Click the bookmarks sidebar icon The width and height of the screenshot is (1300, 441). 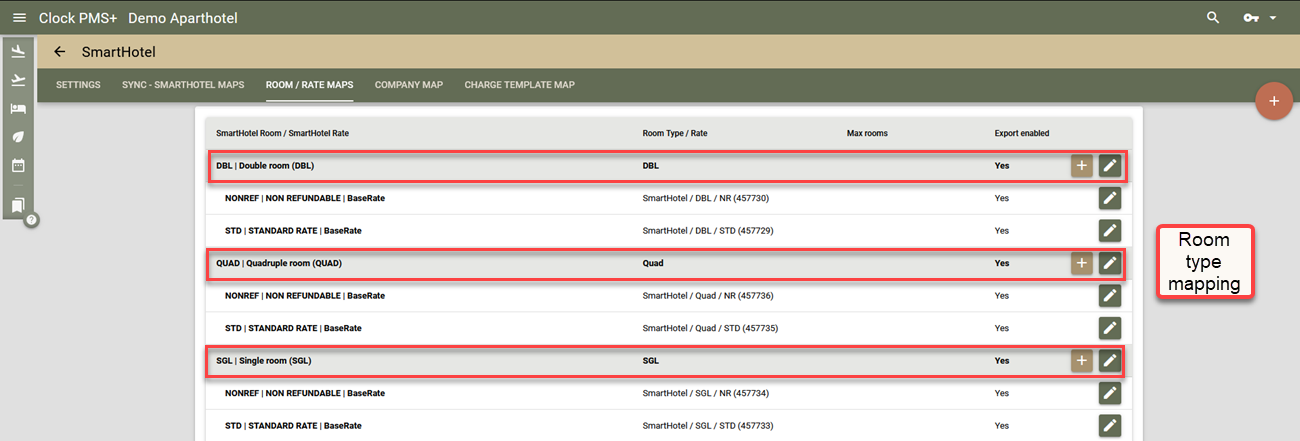18,205
